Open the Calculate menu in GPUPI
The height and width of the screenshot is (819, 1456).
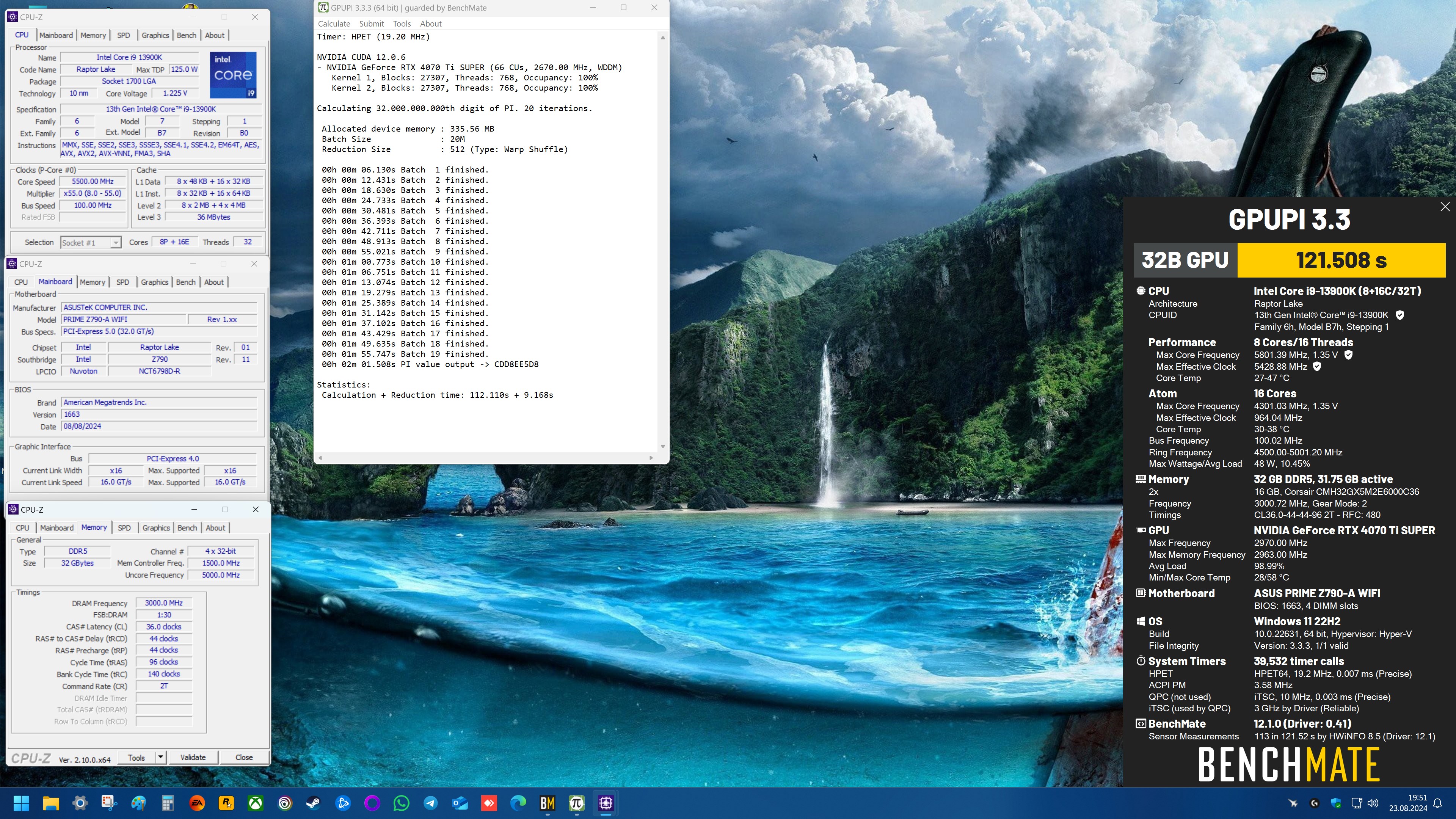click(x=334, y=24)
